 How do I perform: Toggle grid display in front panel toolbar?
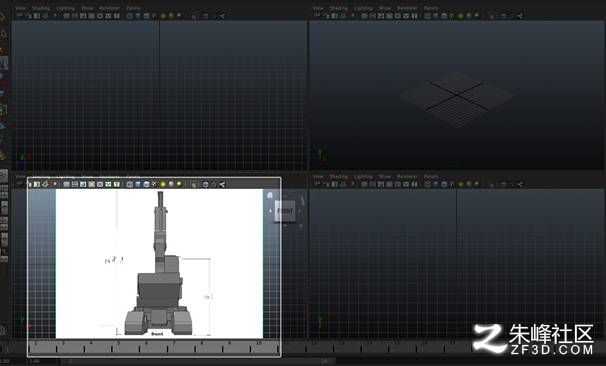66,184
